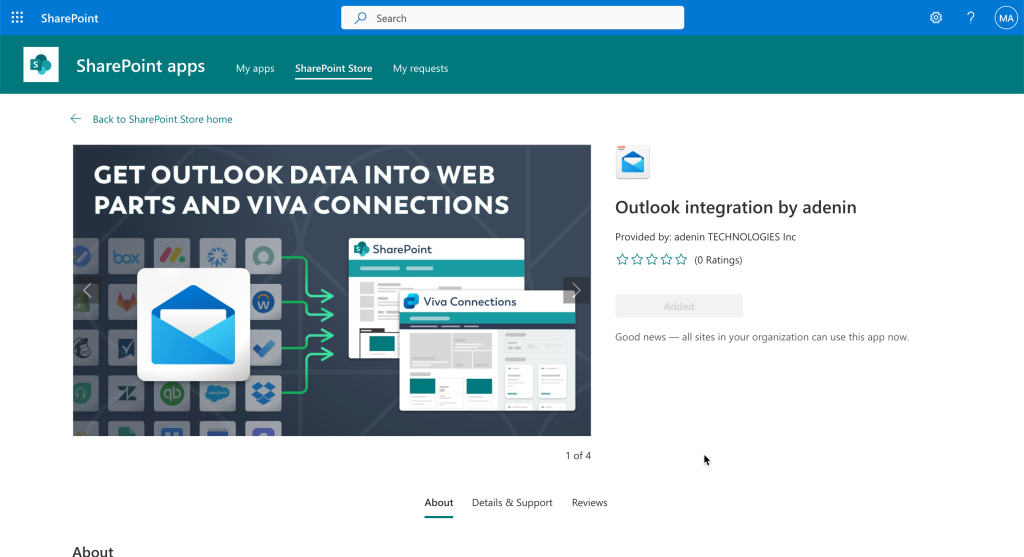Click the SharePoint apps title

[x=140, y=66]
